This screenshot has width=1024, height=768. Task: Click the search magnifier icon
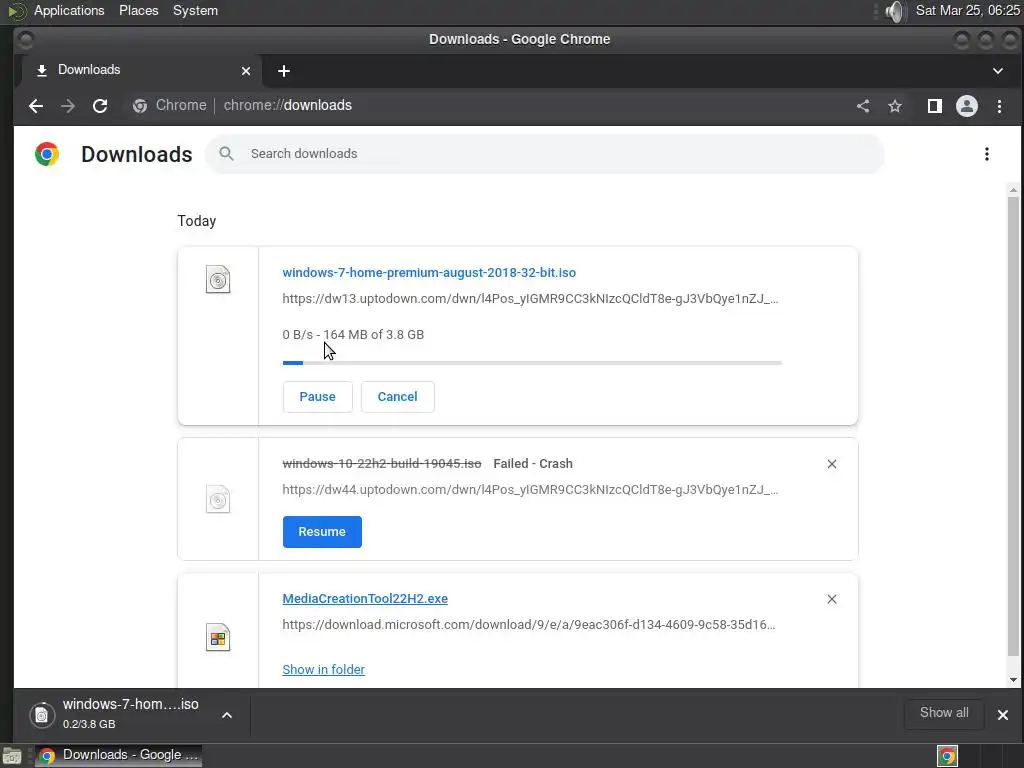coord(226,153)
